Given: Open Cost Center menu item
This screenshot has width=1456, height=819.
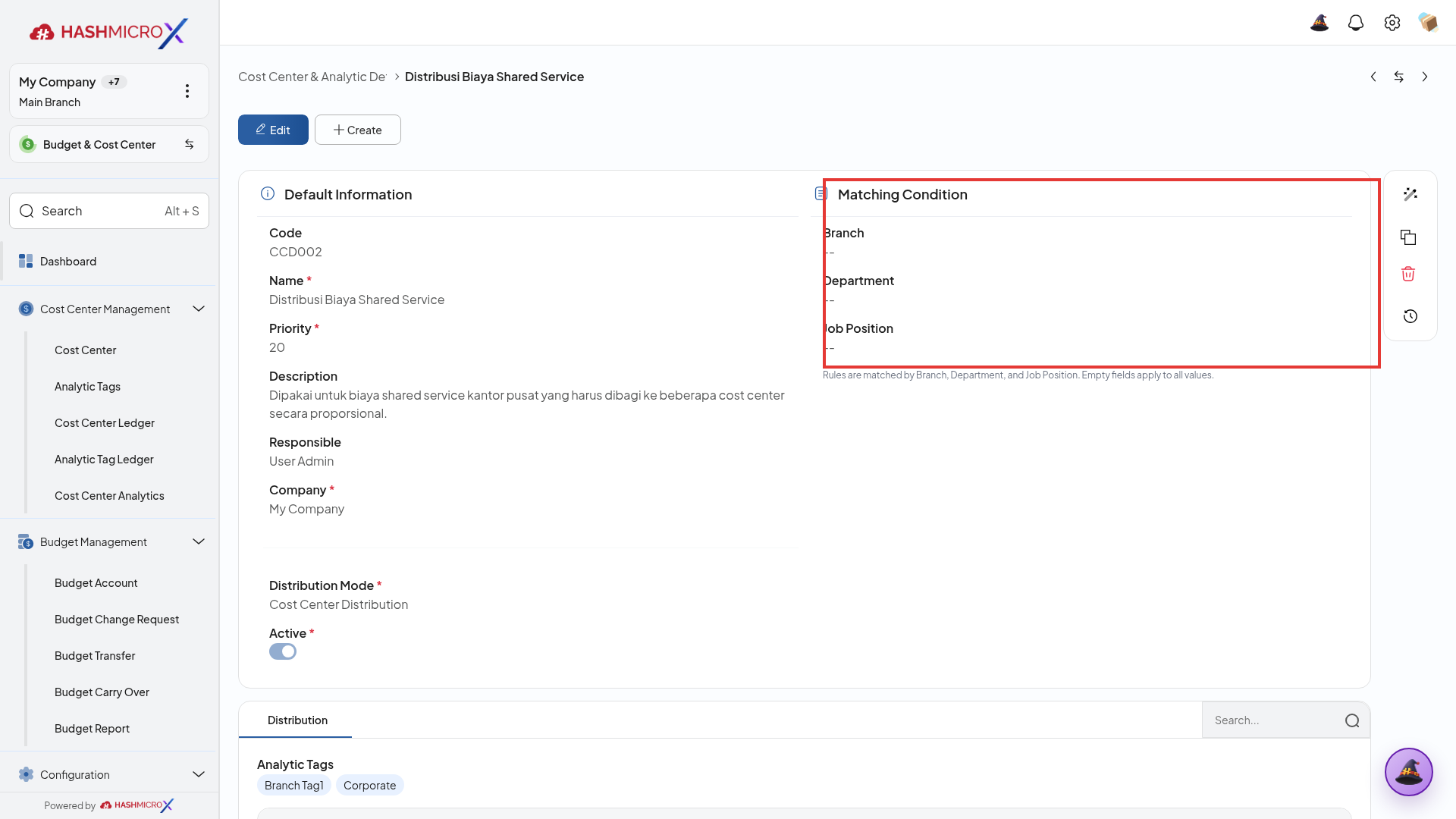Looking at the screenshot, I should 85,350.
